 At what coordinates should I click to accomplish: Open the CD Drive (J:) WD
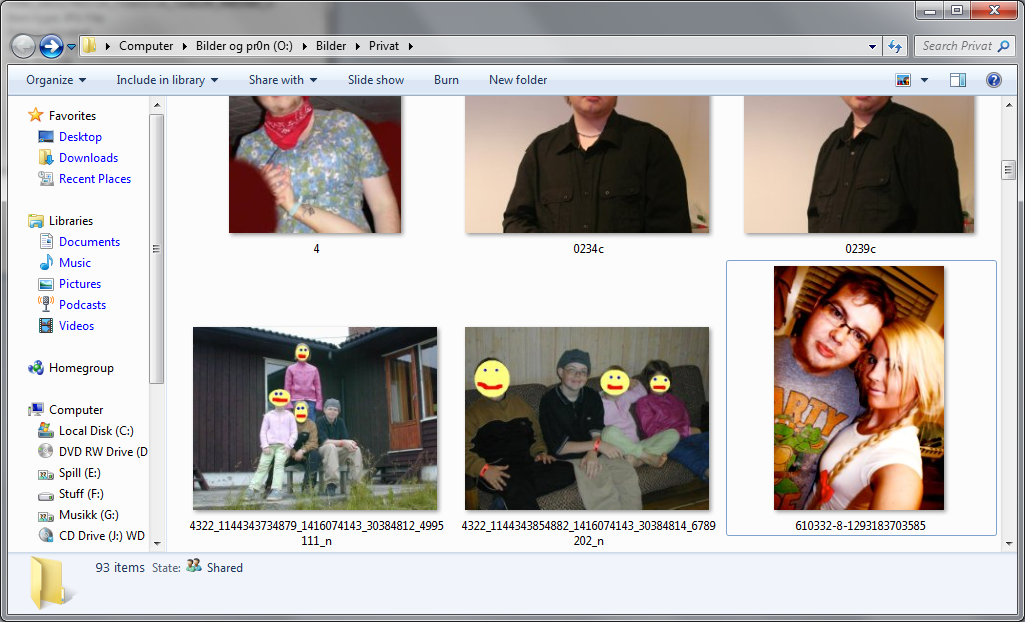[102, 535]
